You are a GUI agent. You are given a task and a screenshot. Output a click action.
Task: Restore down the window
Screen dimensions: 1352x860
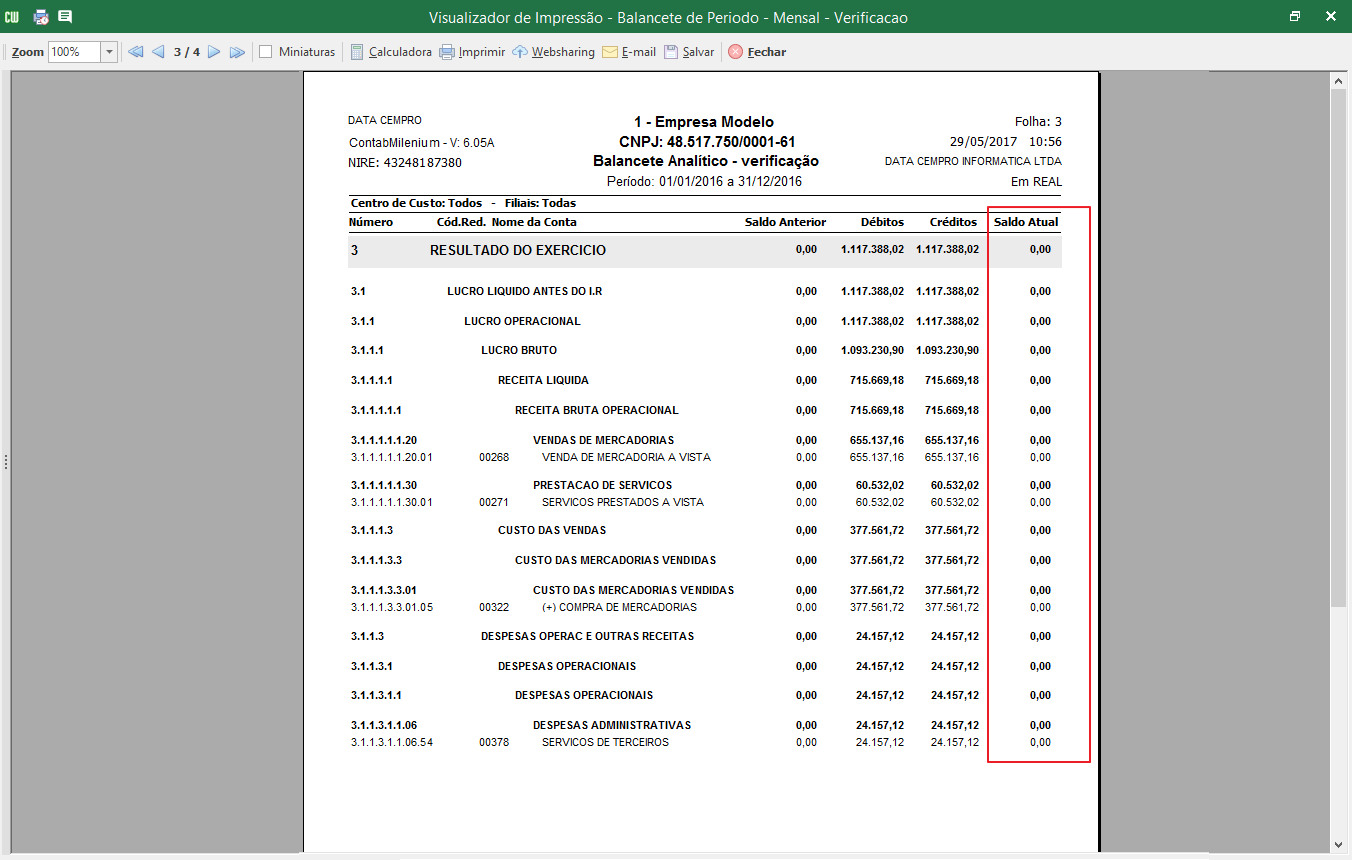tap(1295, 17)
